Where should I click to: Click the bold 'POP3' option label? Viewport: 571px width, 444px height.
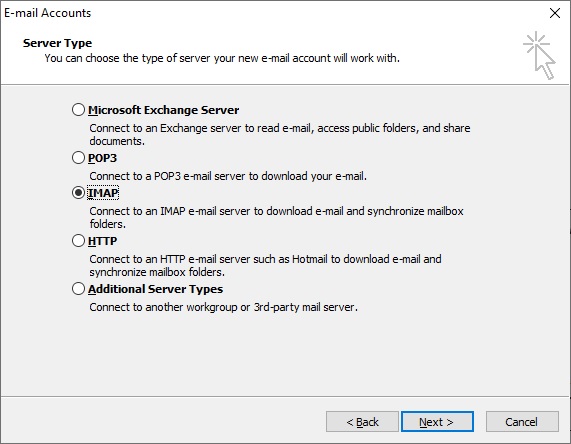point(102,158)
